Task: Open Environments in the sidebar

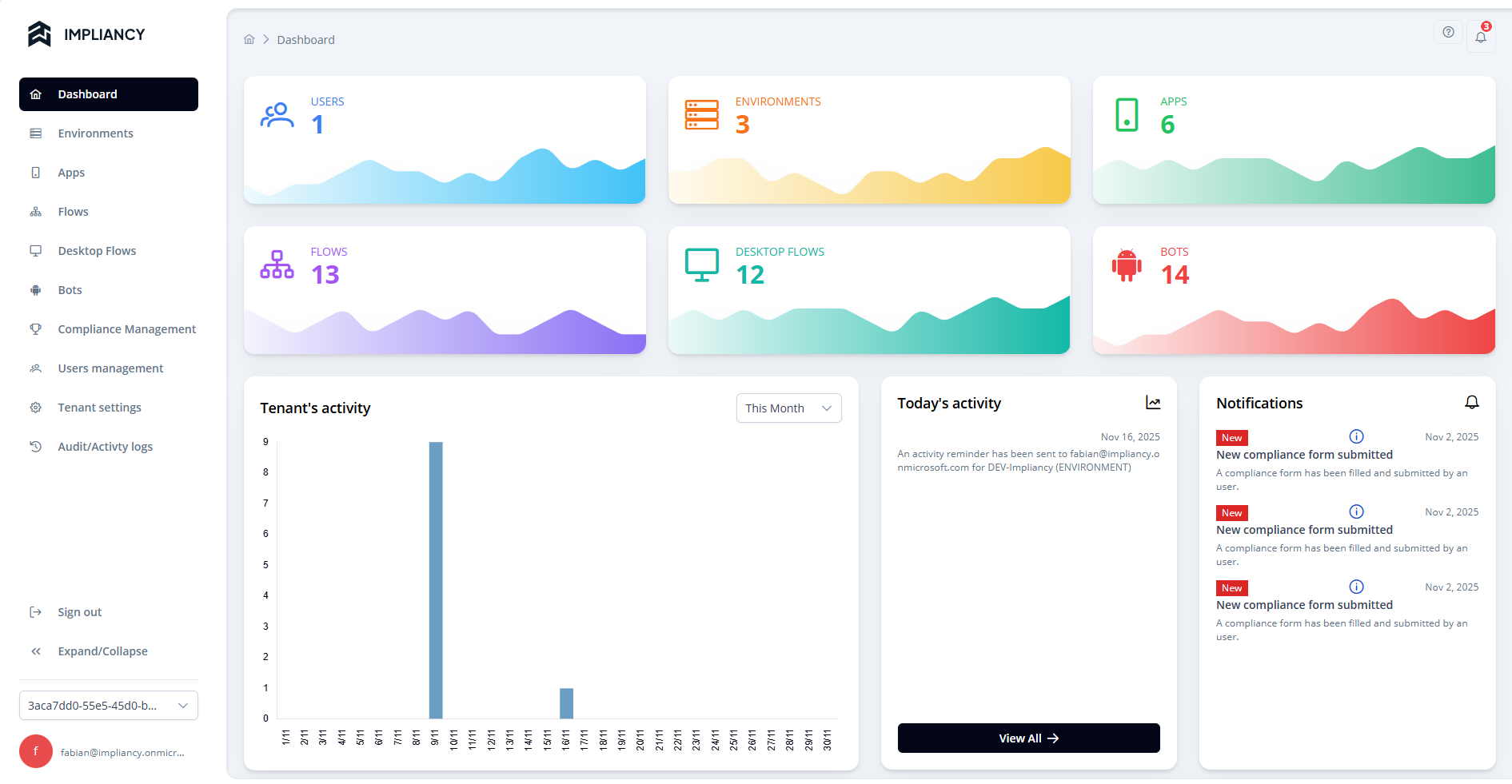Action: pyautogui.click(x=95, y=133)
